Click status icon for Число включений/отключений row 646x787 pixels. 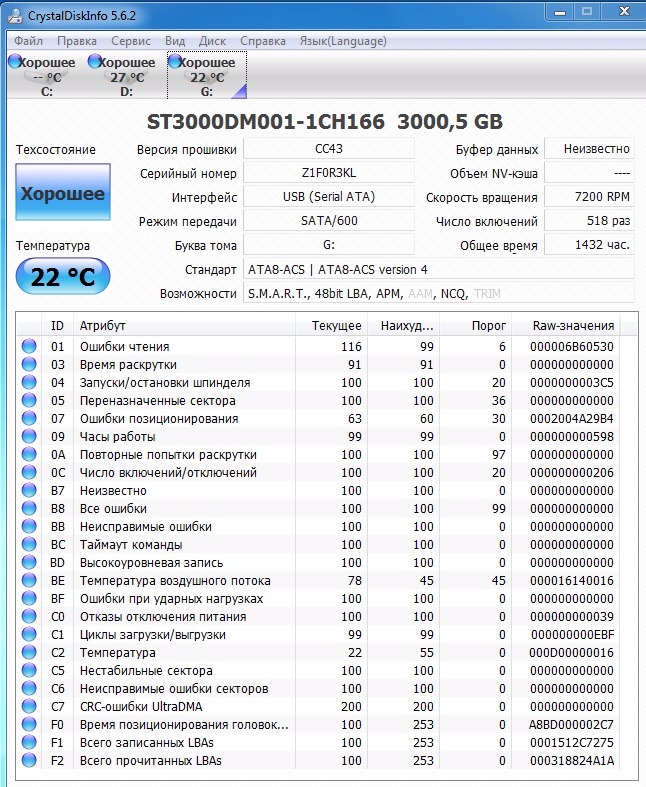coord(29,472)
